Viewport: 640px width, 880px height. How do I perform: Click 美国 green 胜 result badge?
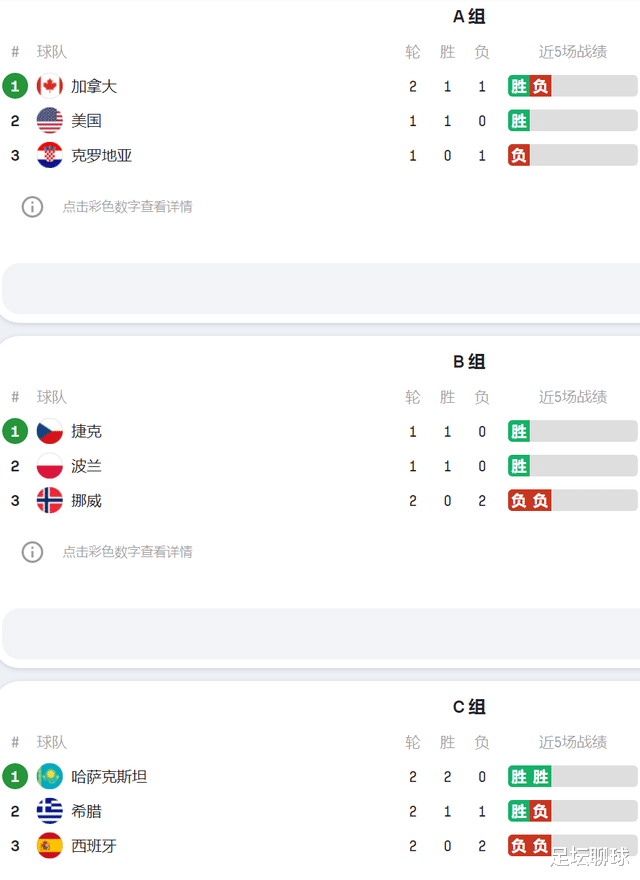coord(519,121)
